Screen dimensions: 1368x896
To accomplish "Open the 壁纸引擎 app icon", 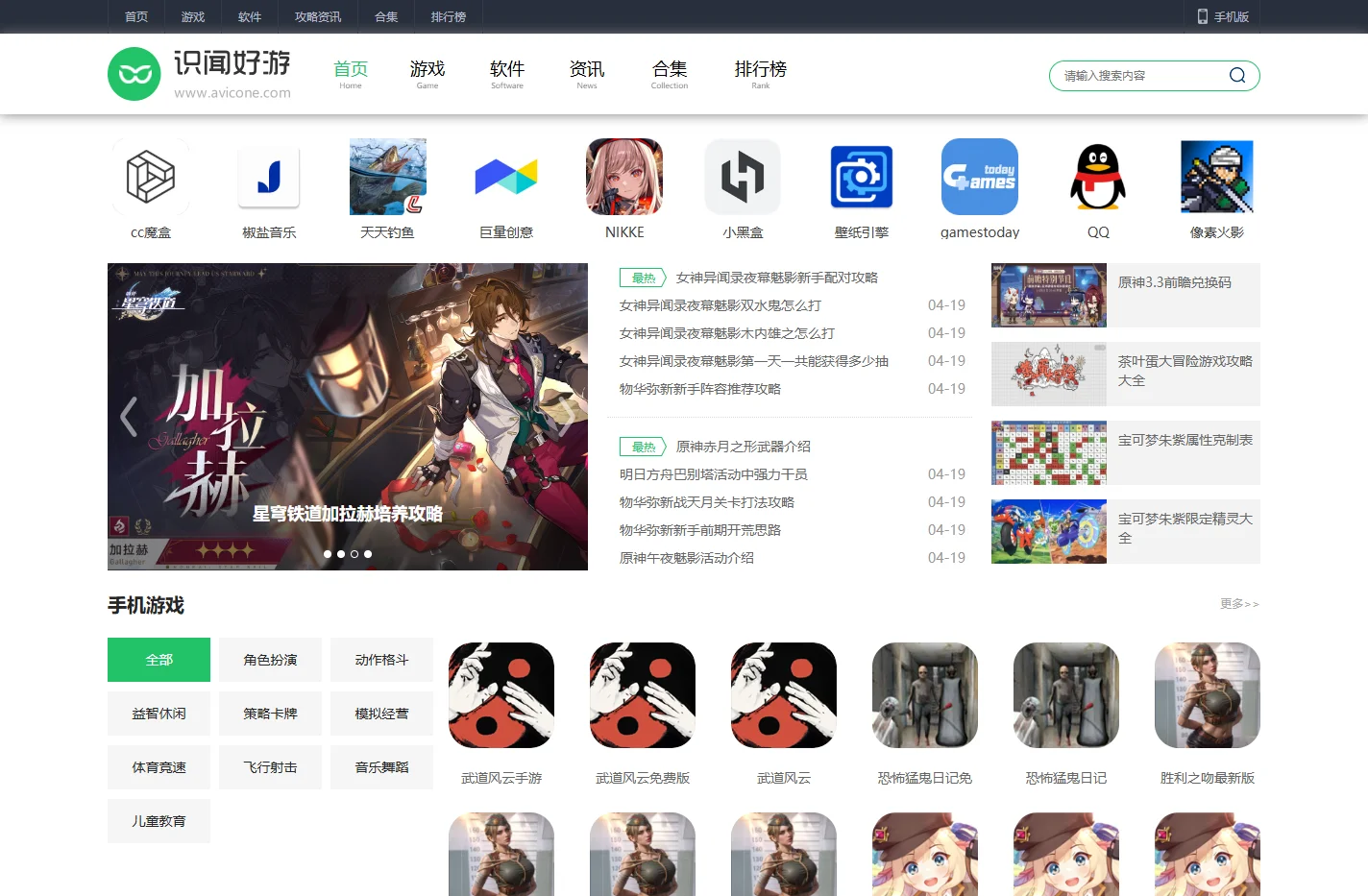I will click(862, 177).
